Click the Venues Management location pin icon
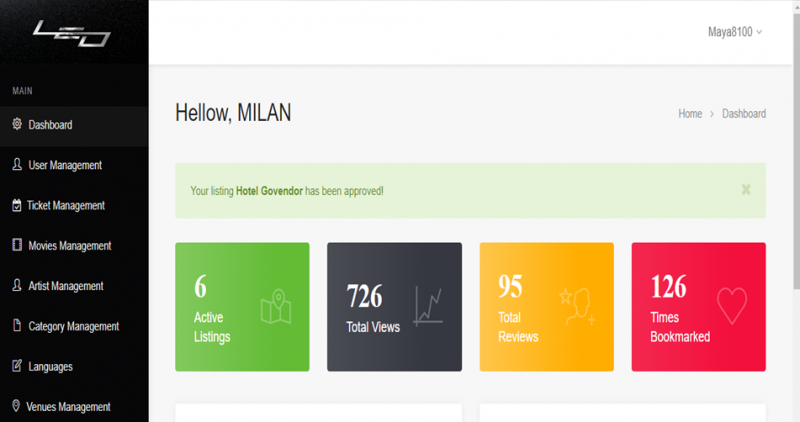Viewport: 800px width, 422px height. point(16,406)
